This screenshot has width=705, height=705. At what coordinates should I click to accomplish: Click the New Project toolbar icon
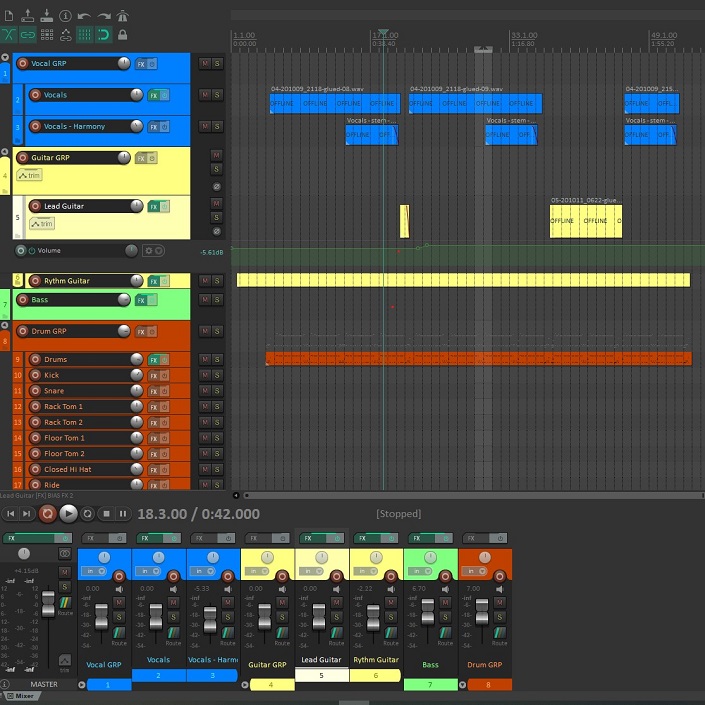[x=8, y=16]
